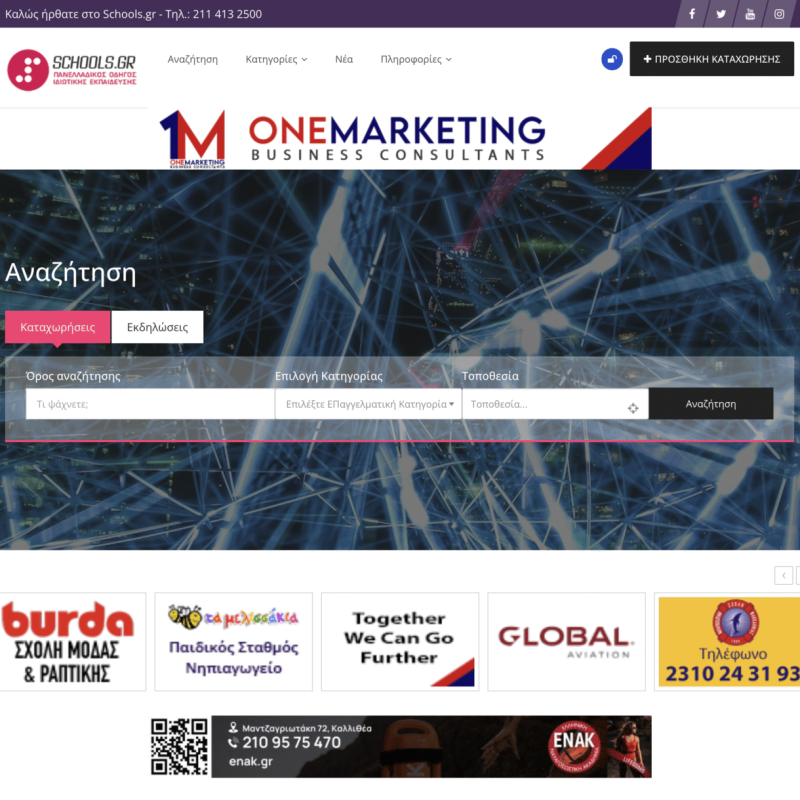The height and width of the screenshot is (800, 800).
Task: Focus the Όρος αναζήτησης text field
Action: click(150, 404)
